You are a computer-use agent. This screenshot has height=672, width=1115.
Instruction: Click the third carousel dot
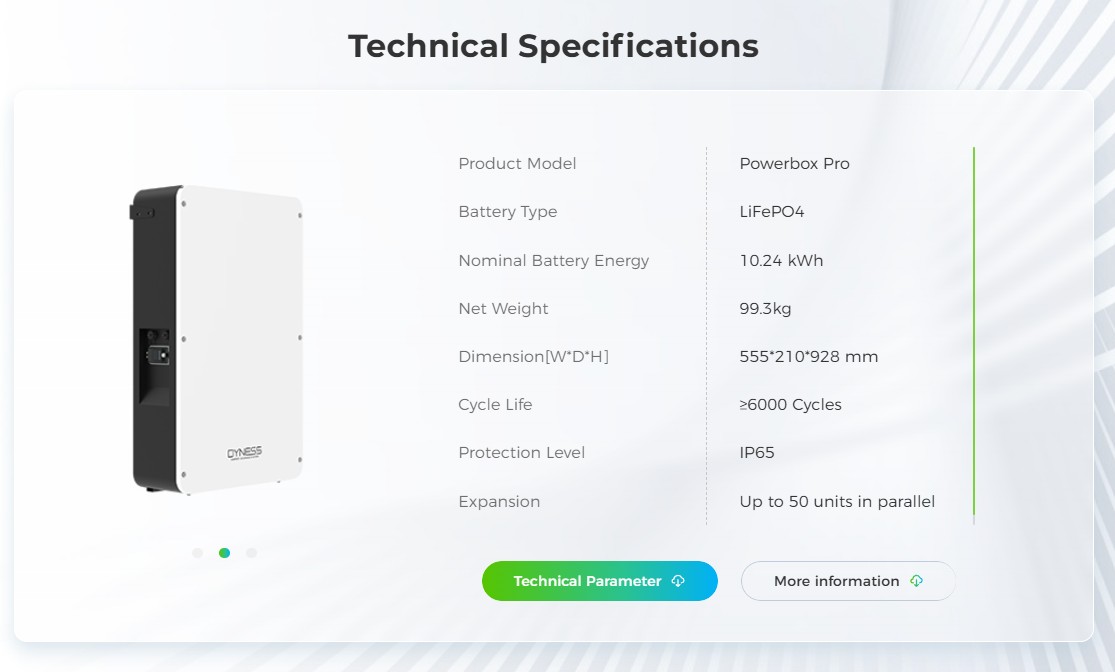(x=251, y=552)
